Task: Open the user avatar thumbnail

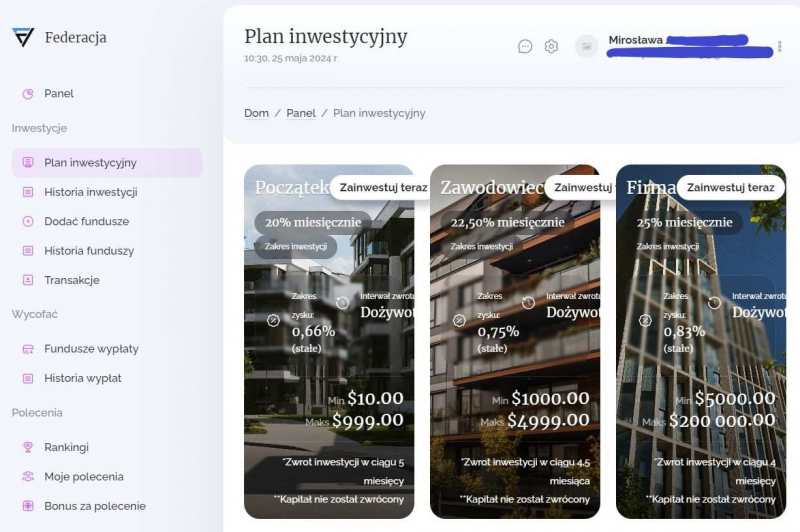Action: pos(587,46)
